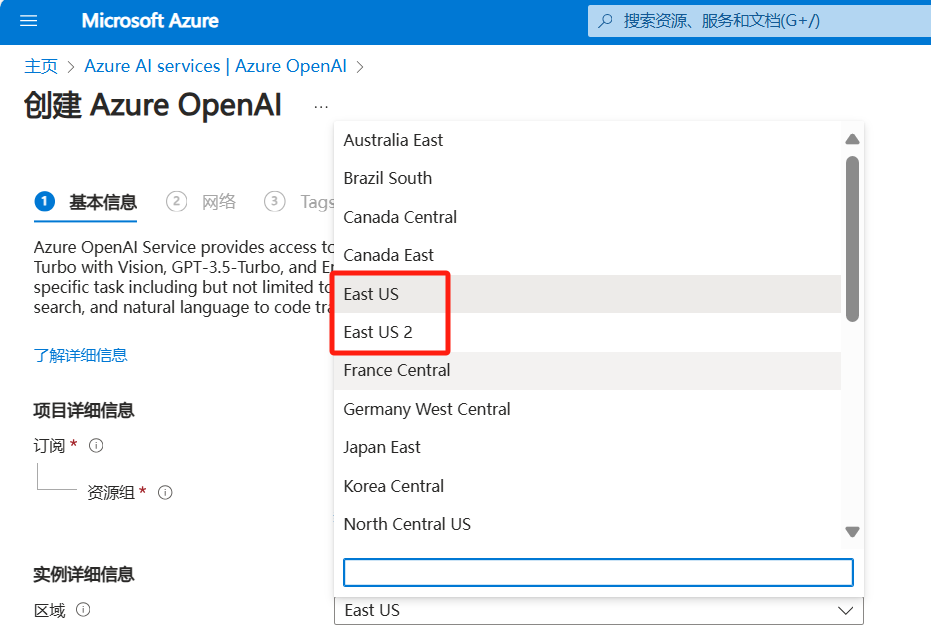Open the 了解详细信息 link
Viewport: 931px width, 628px height.
(80, 355)
